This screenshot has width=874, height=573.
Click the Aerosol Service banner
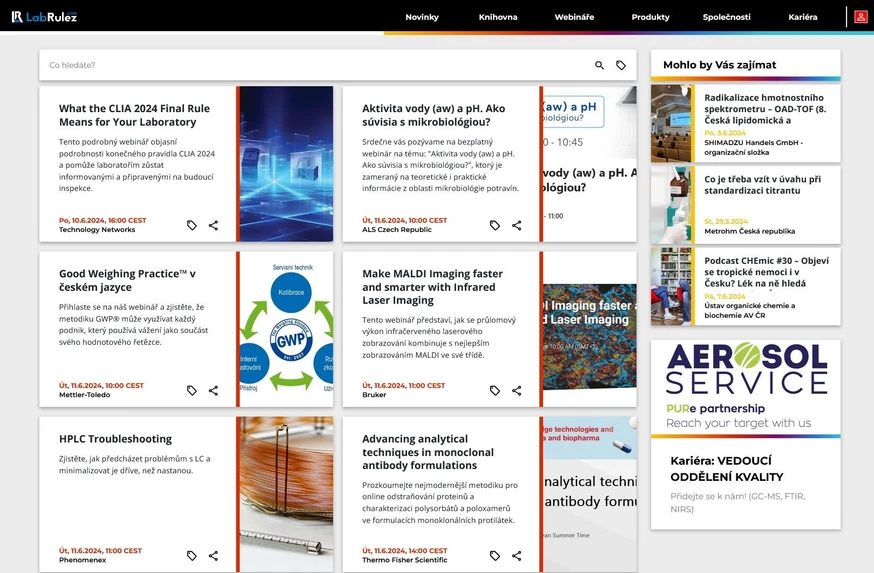coord(746,387)
